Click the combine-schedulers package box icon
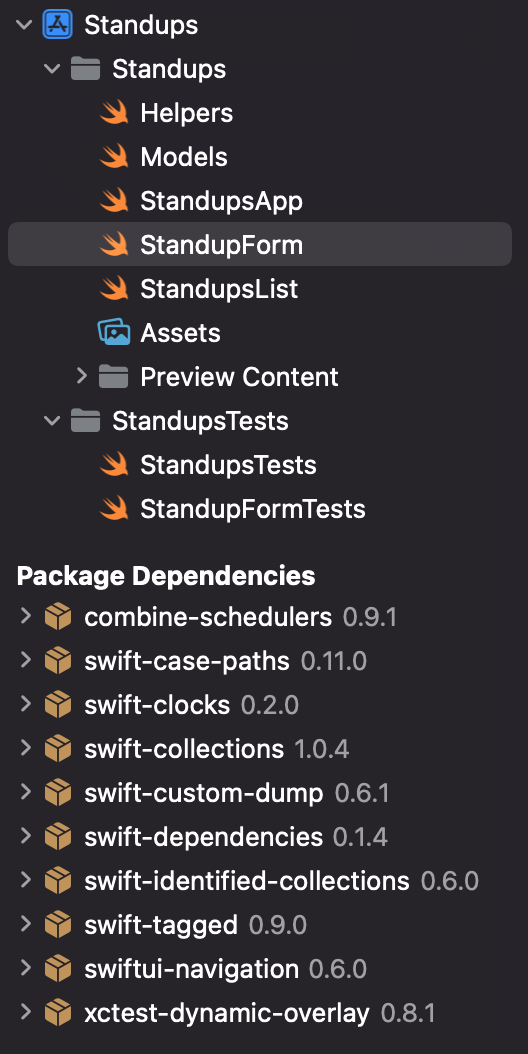Viewport: 528px width, 1054px height. tap(58, 616)
